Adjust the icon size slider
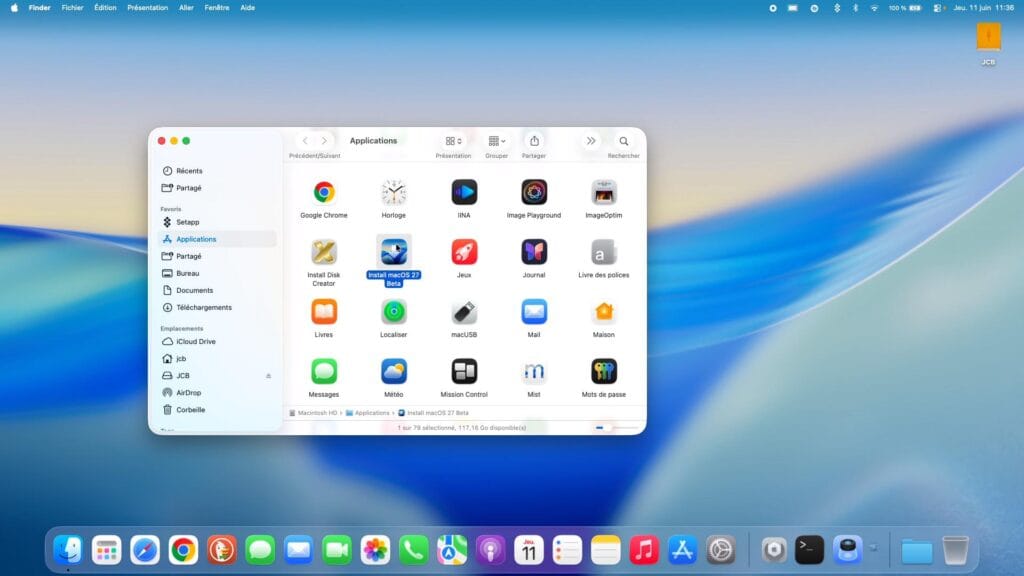The height and width of the screenshot is (576, 1024). pos(617,428)
